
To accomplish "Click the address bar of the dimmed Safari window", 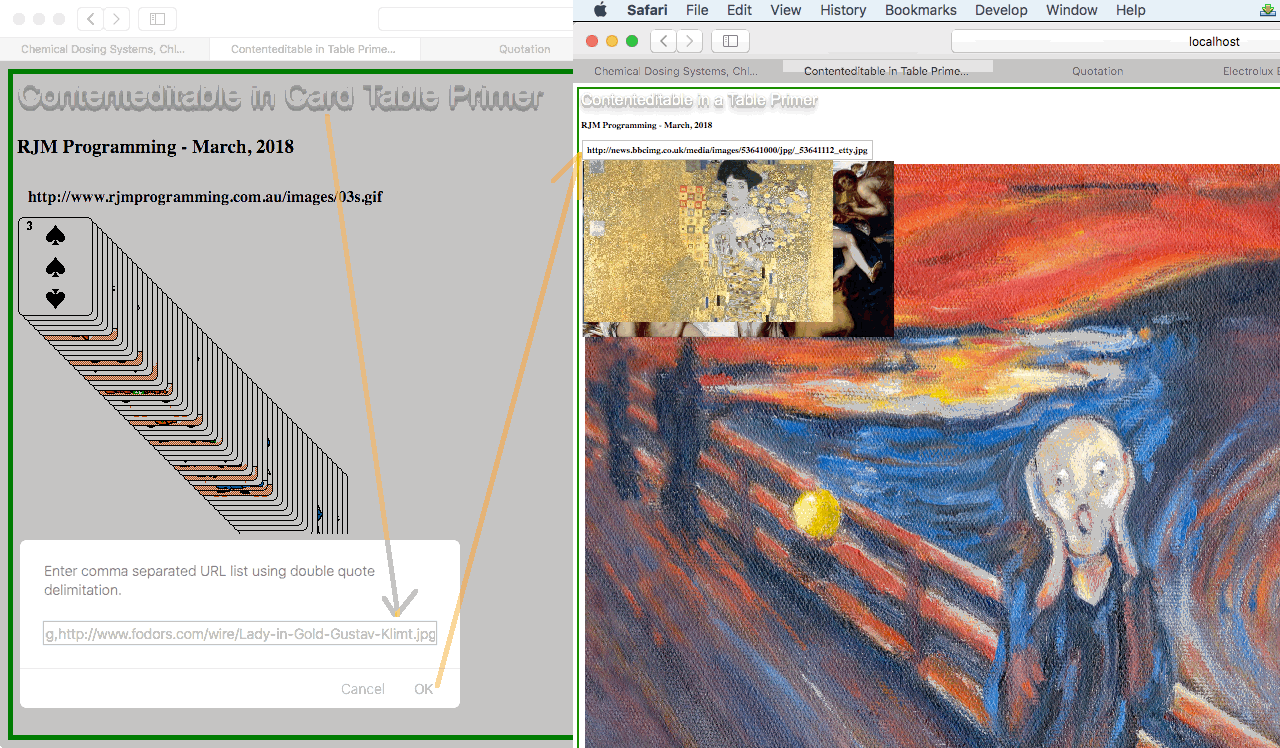I will pos(475,19).
